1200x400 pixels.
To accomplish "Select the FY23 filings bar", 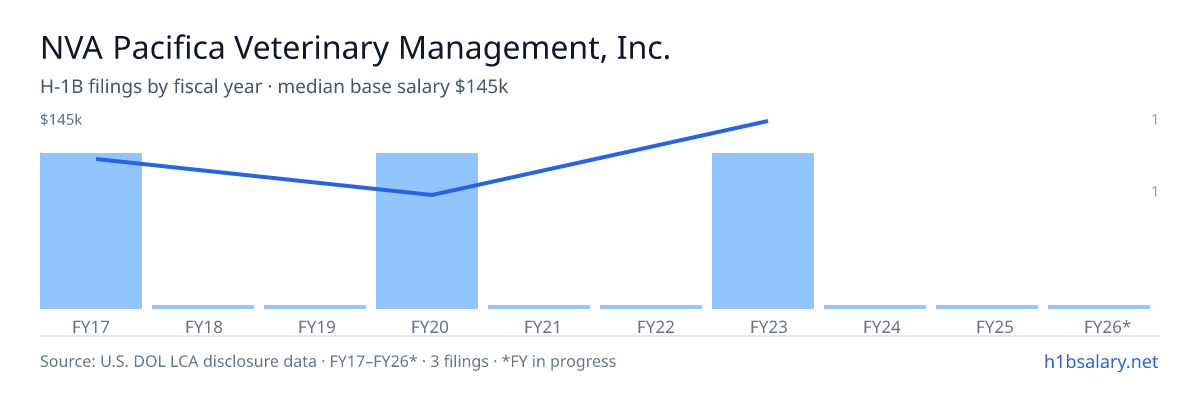I will [x=763, y=231].
